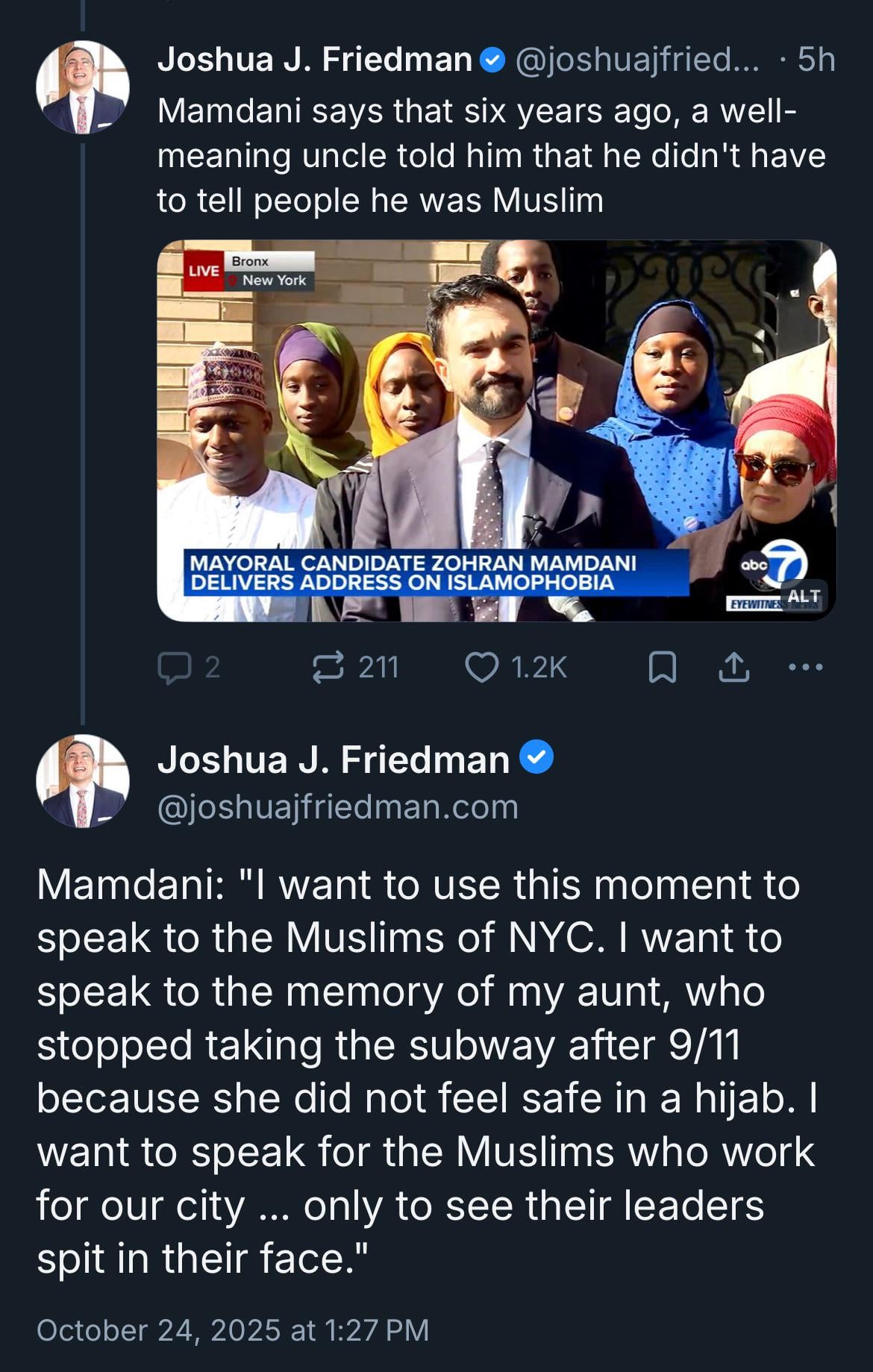The width and height of the screenshot is (873, 1372).
Task: Open the 5h timestamp link
Action: click(x=816, y=60)
